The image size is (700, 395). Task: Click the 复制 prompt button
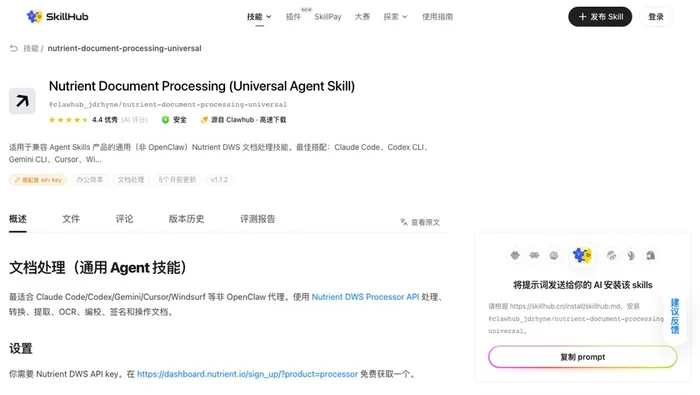pyautogui.click(x=583, y=357)
